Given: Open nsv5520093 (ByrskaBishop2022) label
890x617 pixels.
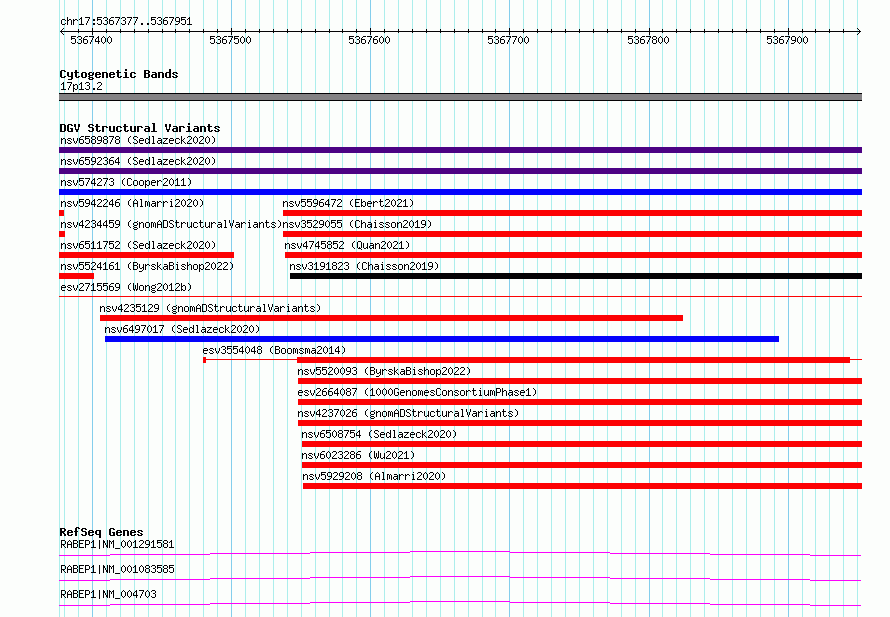Looking at the screenshot, I should point(384,371).
